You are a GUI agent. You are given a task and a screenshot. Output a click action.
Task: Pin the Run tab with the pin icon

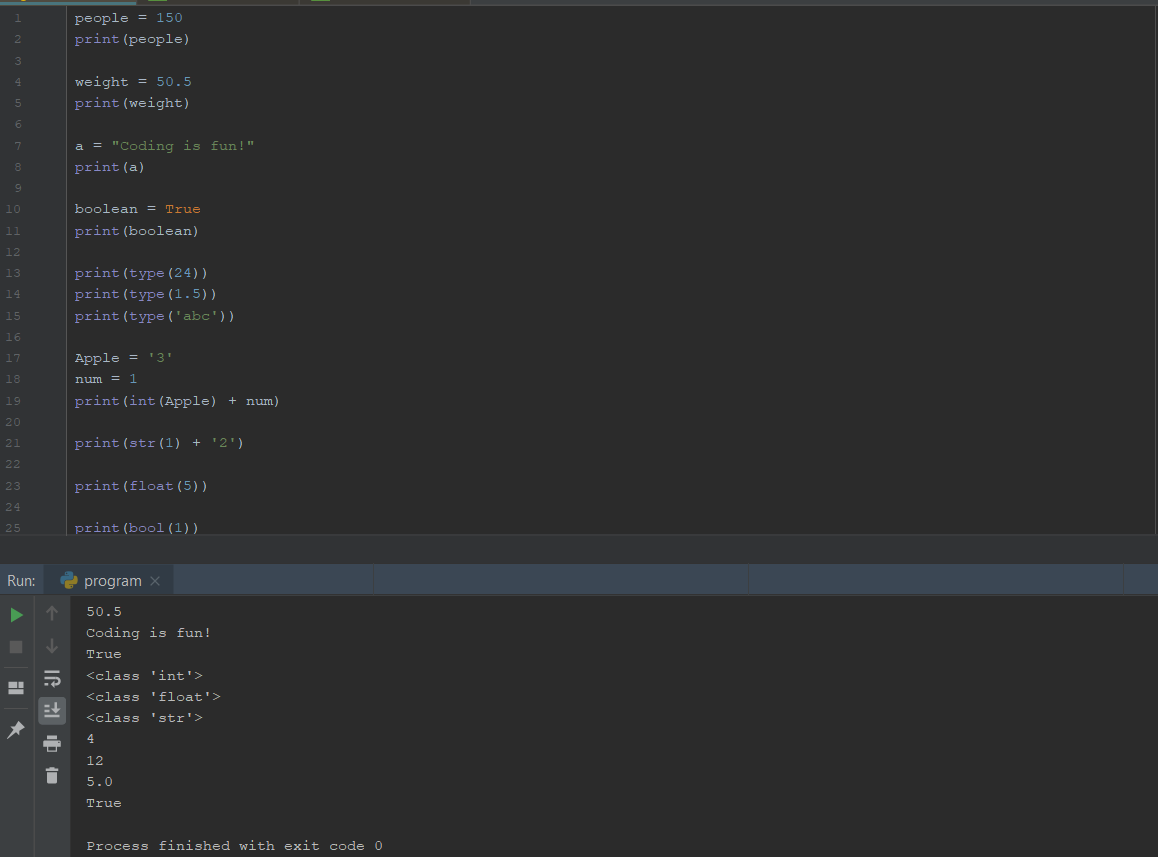16,731
